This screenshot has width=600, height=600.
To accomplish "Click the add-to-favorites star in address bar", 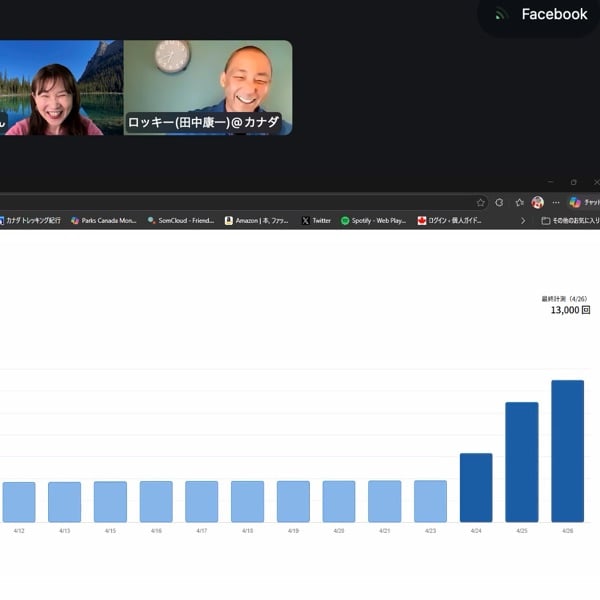I will [481, 202].
